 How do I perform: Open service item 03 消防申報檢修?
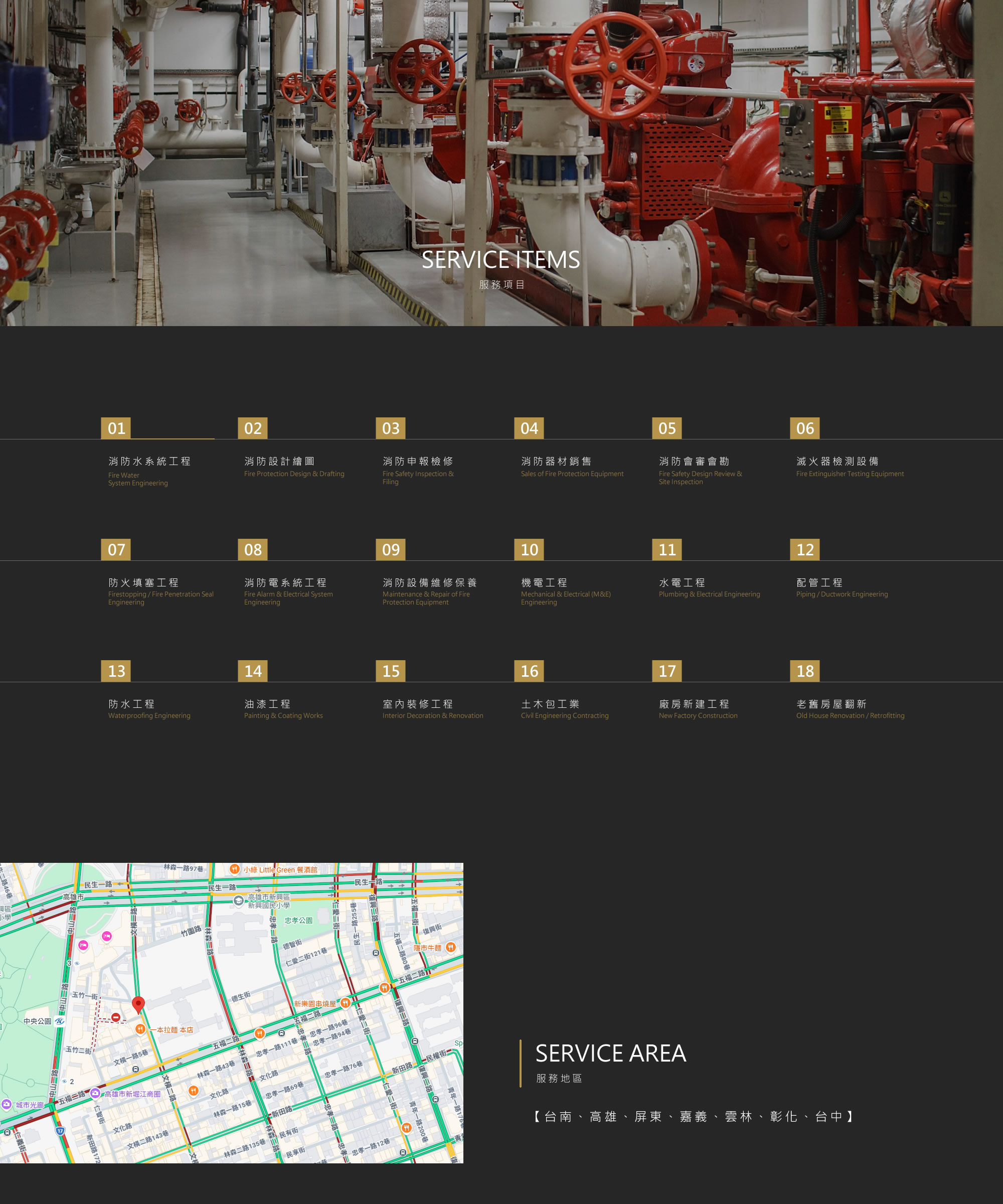418,462
